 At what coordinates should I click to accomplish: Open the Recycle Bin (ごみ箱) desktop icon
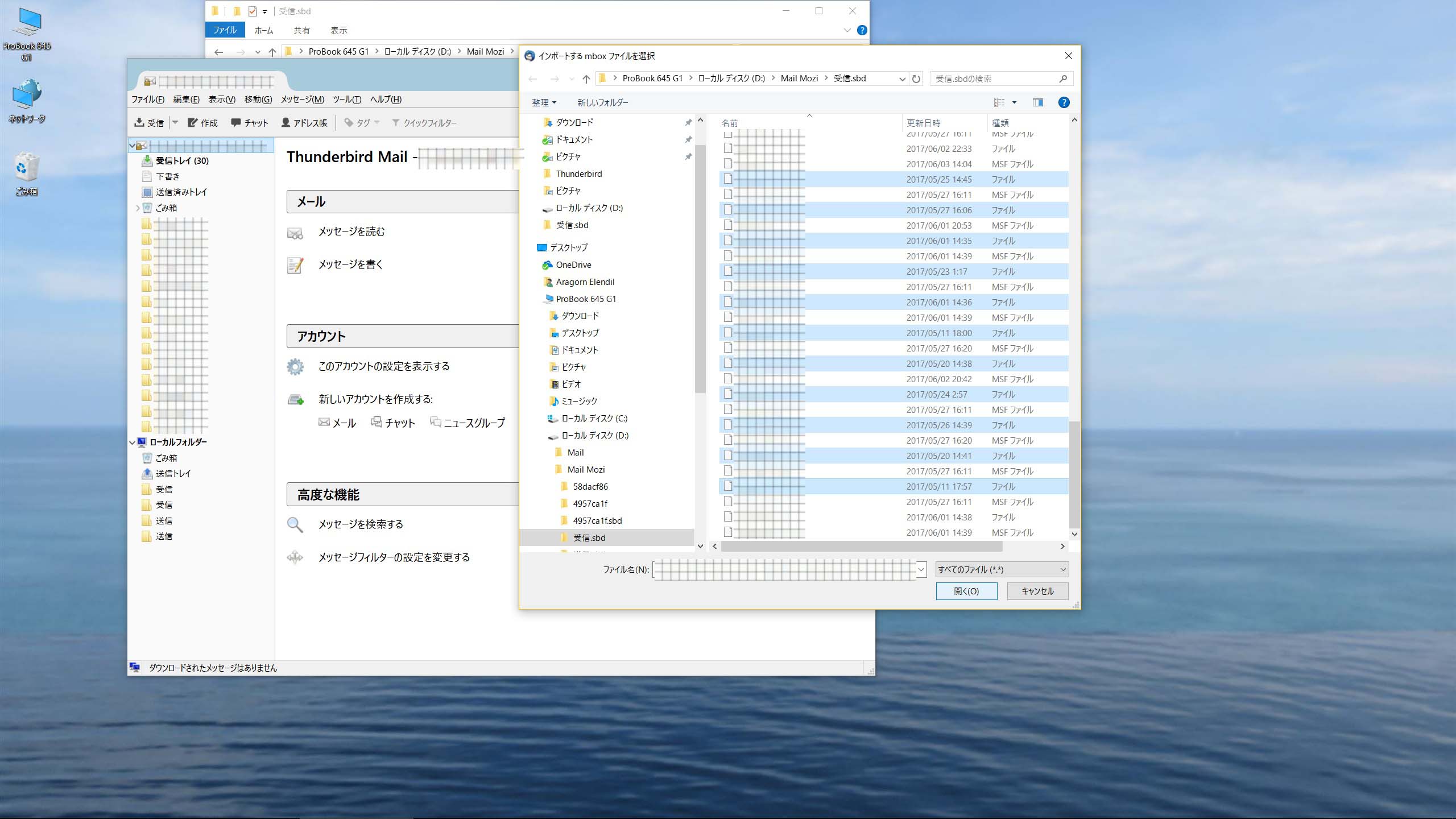point(26,173)
